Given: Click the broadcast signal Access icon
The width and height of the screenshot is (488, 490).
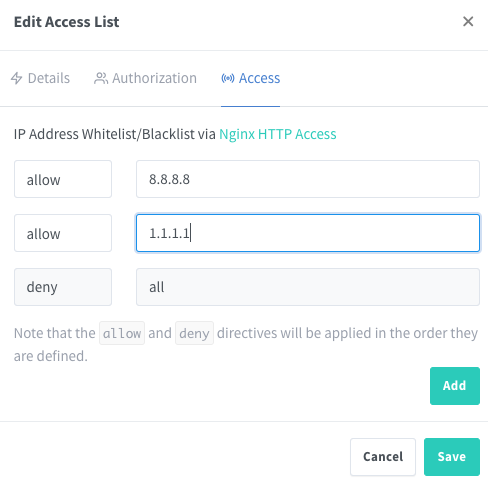Looking at the screenshot, I should (228, 78).
